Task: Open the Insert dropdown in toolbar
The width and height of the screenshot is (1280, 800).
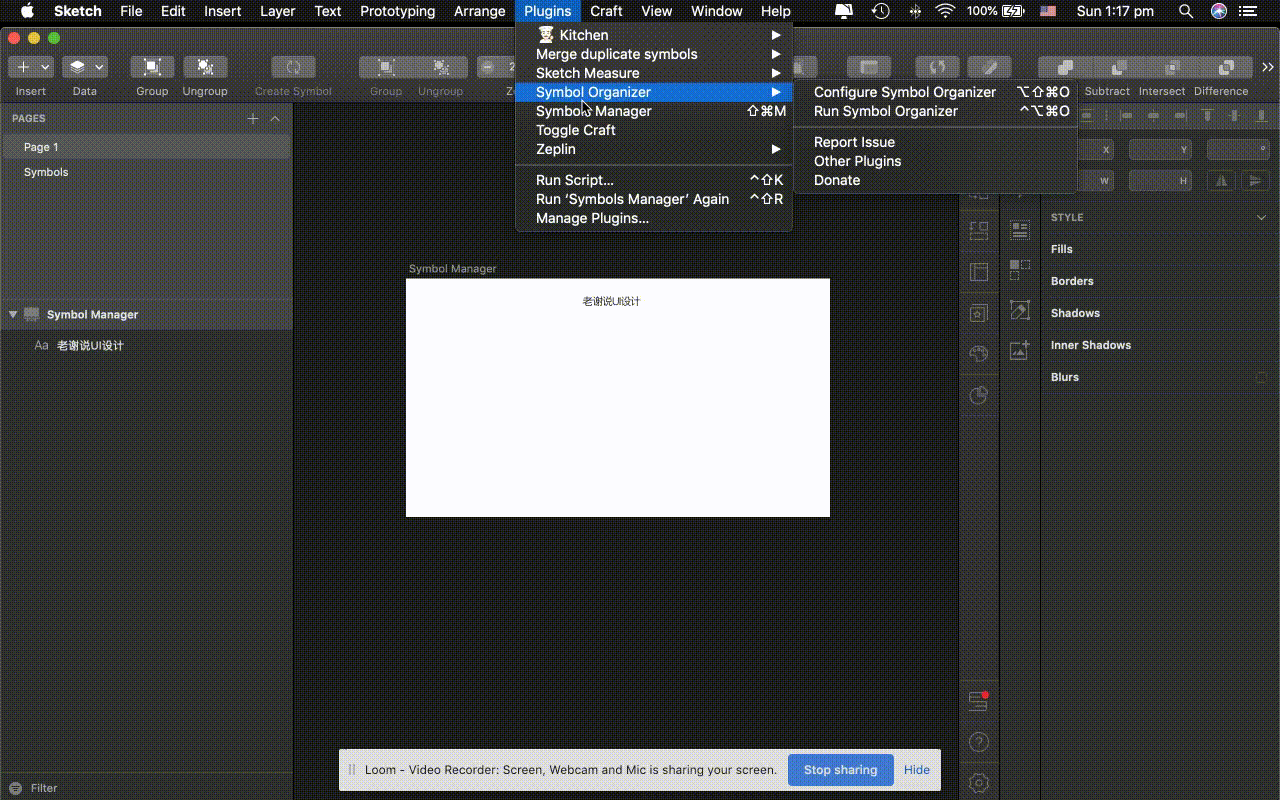Action: [x=31, y=67]
